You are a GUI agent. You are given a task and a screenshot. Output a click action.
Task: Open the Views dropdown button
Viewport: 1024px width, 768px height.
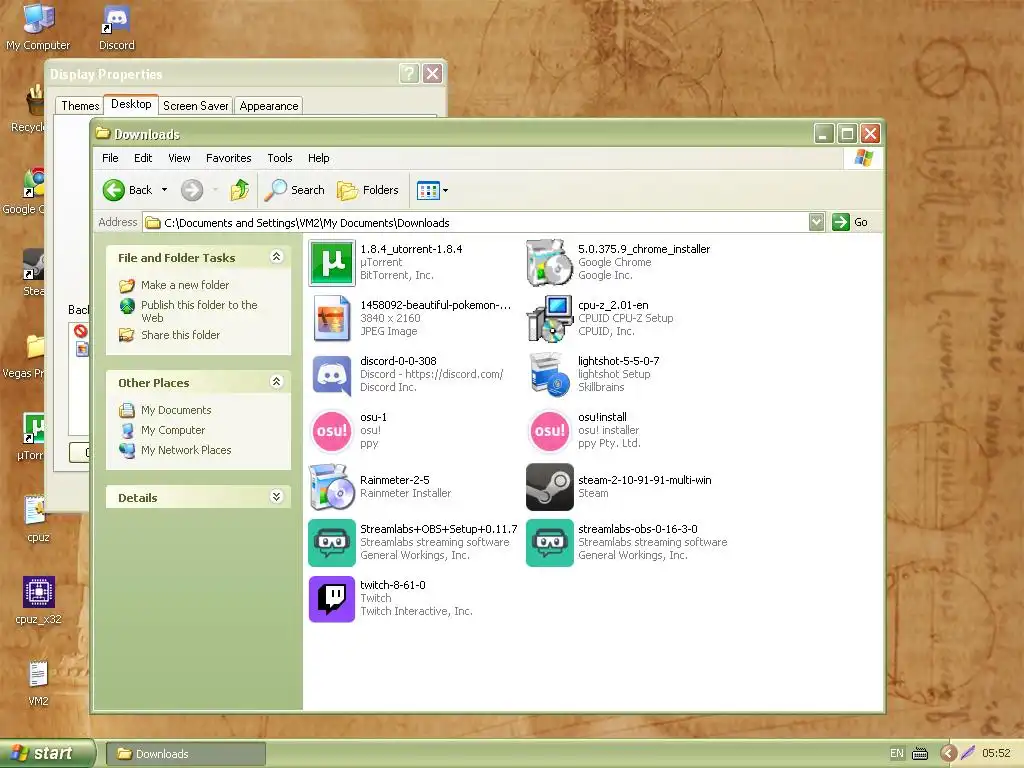[432, 191]
